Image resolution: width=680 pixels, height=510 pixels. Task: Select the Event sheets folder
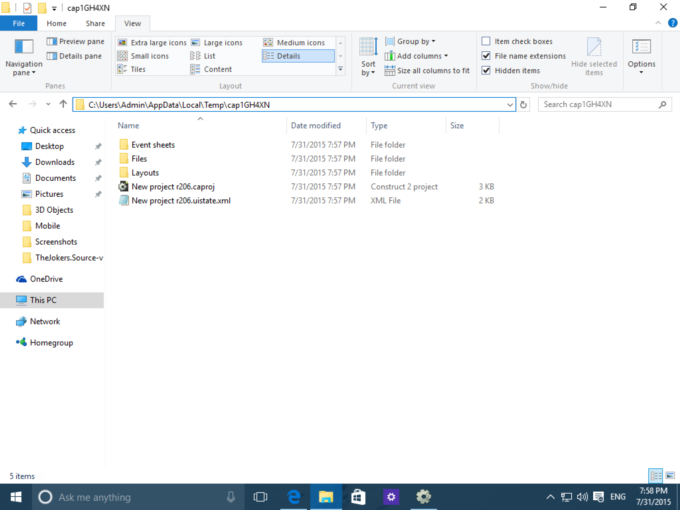pos(153,145)
